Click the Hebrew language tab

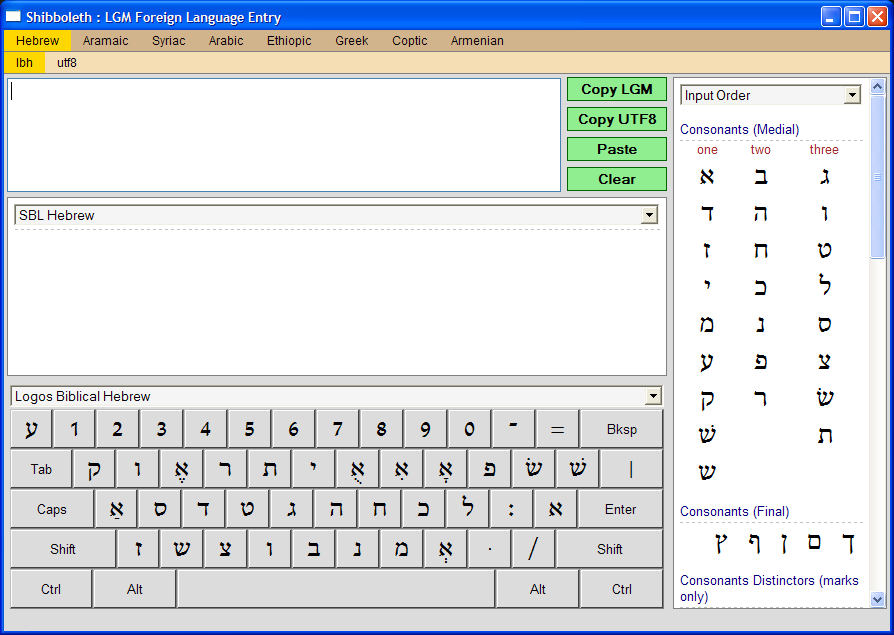click(38, 40)
